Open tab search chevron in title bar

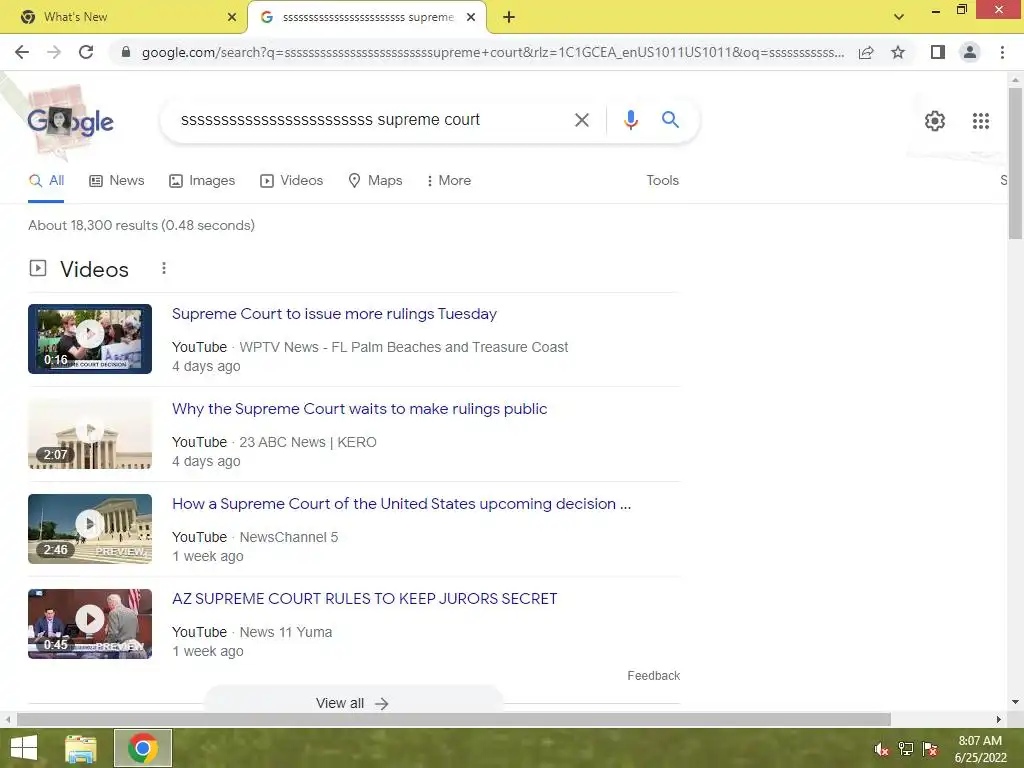pos(899,17)
